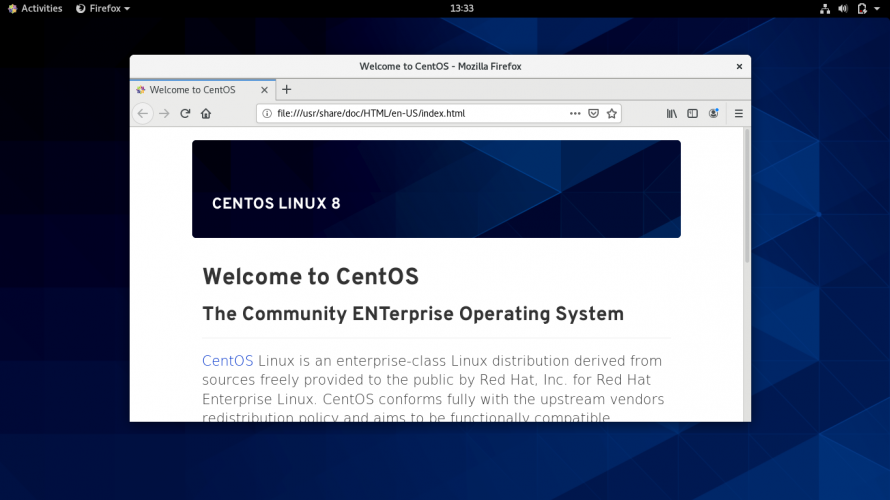Click the Welcome to CentOS heading
The width and height of the screenshot is (890, 500).
pos(310,277)
